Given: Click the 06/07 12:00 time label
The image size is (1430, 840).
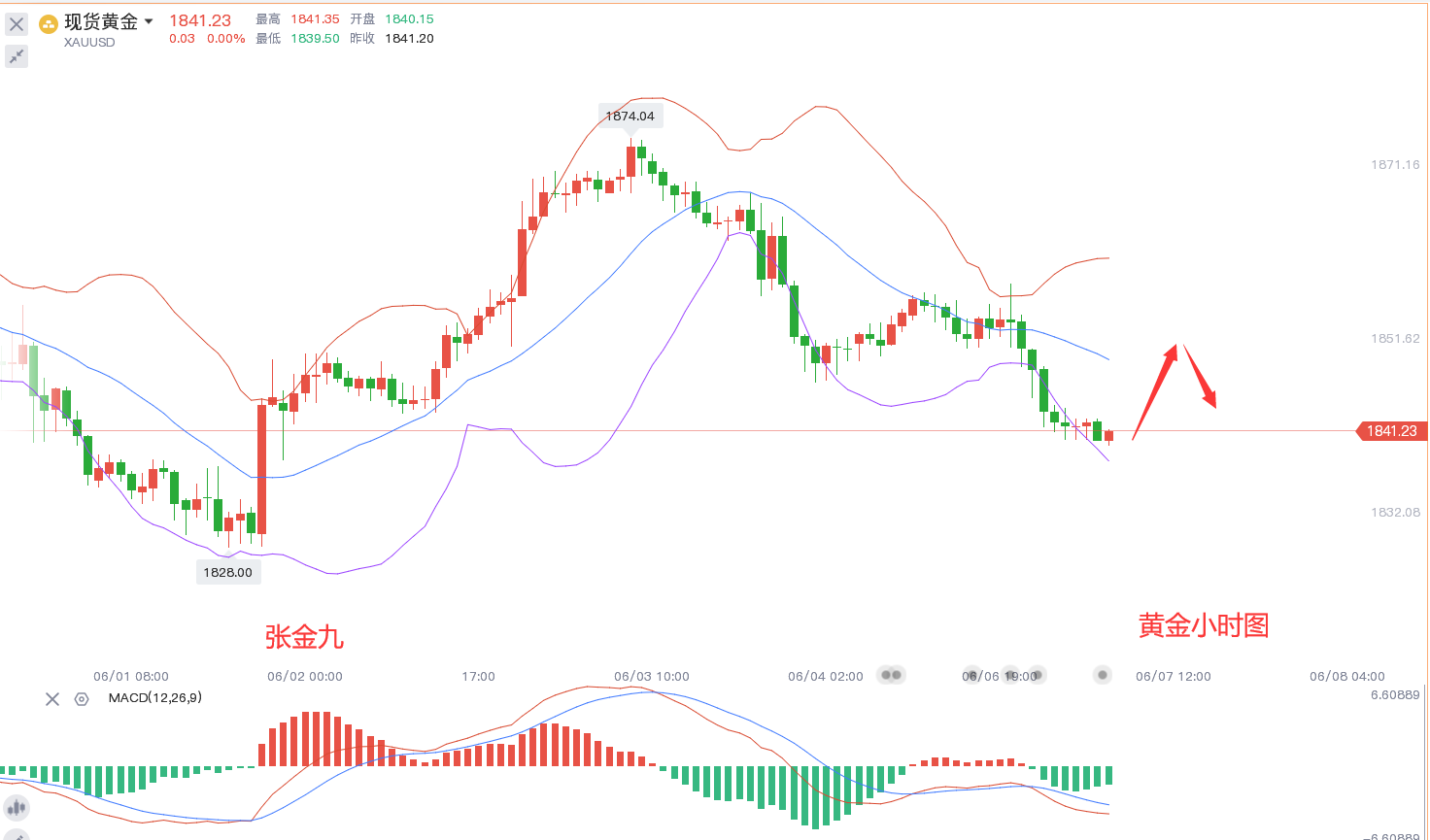Looking at the screenshot, I should coord(1174,677).
